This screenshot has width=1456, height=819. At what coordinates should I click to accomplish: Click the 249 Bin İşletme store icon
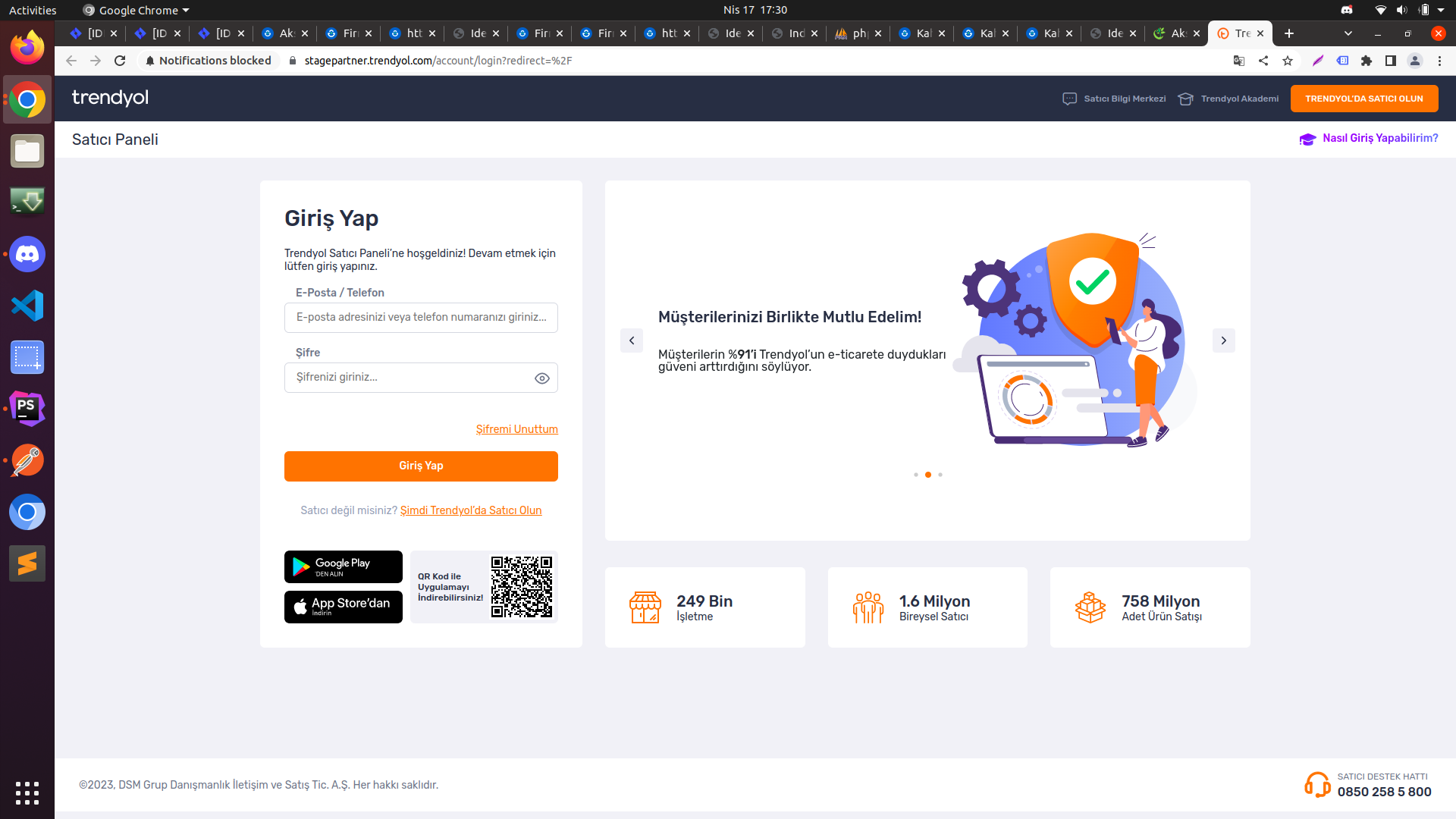click(x=645, y=607)
